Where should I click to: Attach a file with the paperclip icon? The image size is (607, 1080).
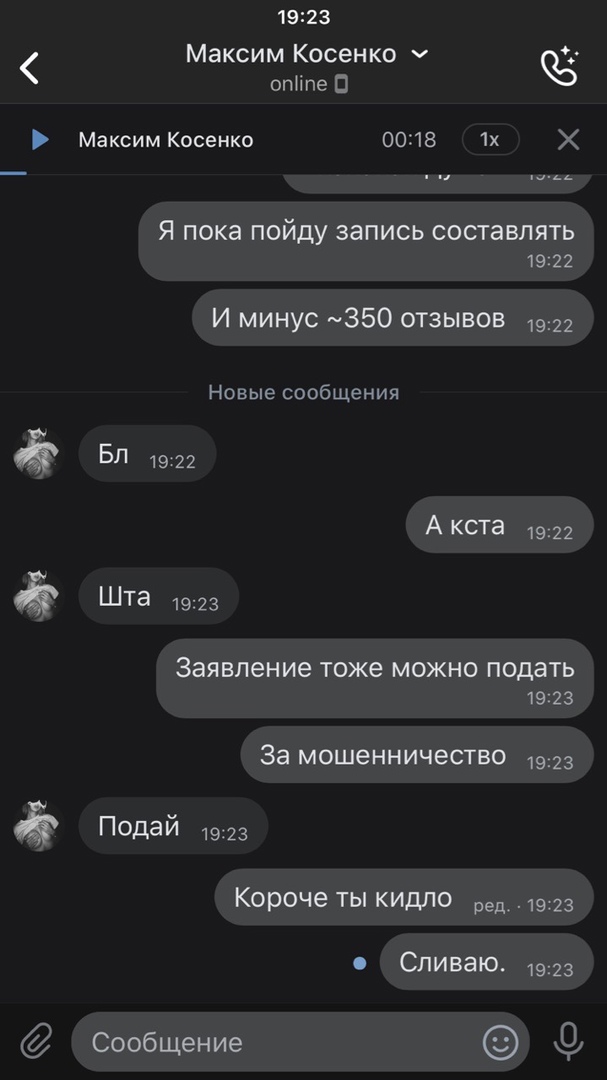tap(35, 1041)
